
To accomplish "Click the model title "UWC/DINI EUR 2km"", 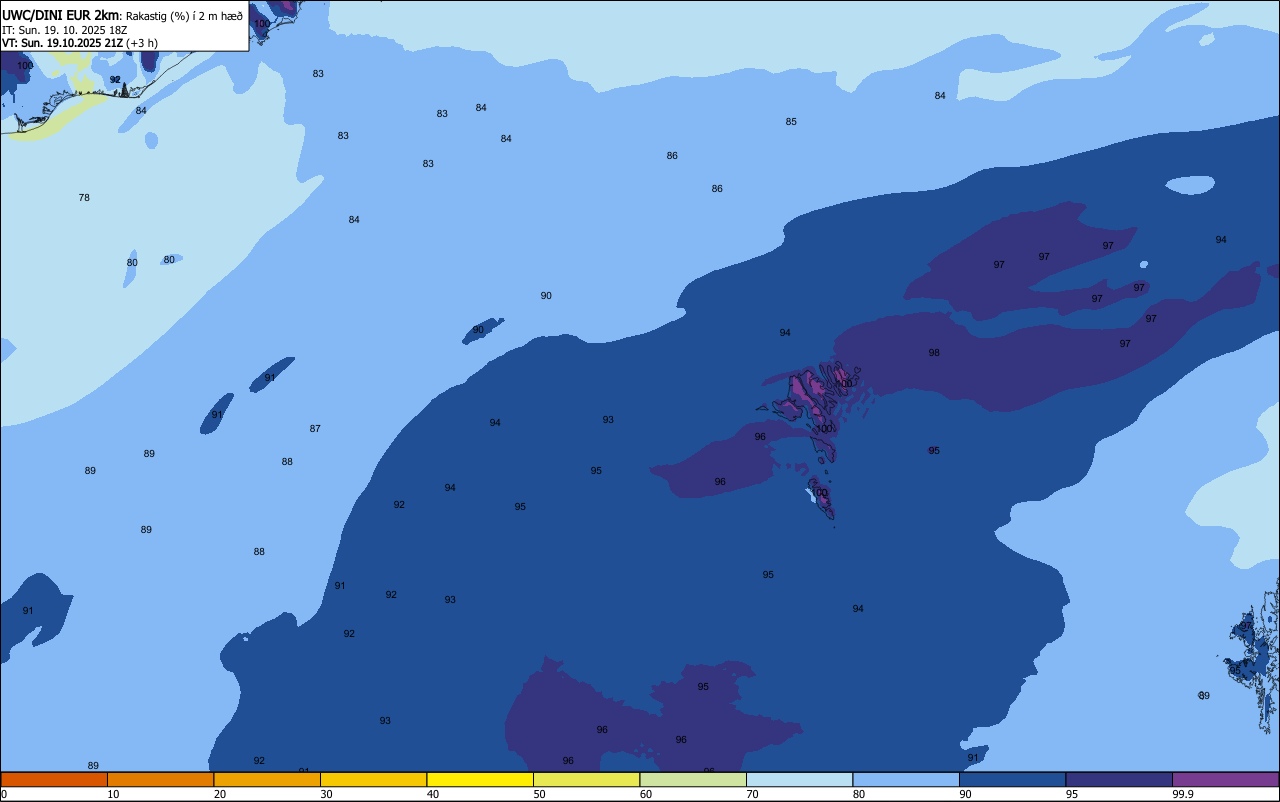I will [x=61, y=15].
